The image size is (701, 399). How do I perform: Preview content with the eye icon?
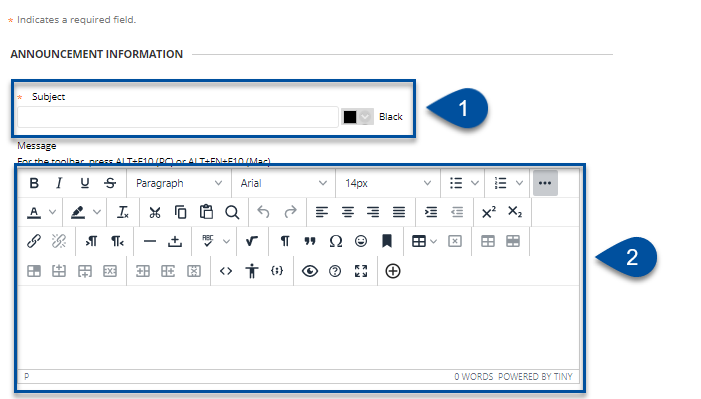[x=309, y=271]
